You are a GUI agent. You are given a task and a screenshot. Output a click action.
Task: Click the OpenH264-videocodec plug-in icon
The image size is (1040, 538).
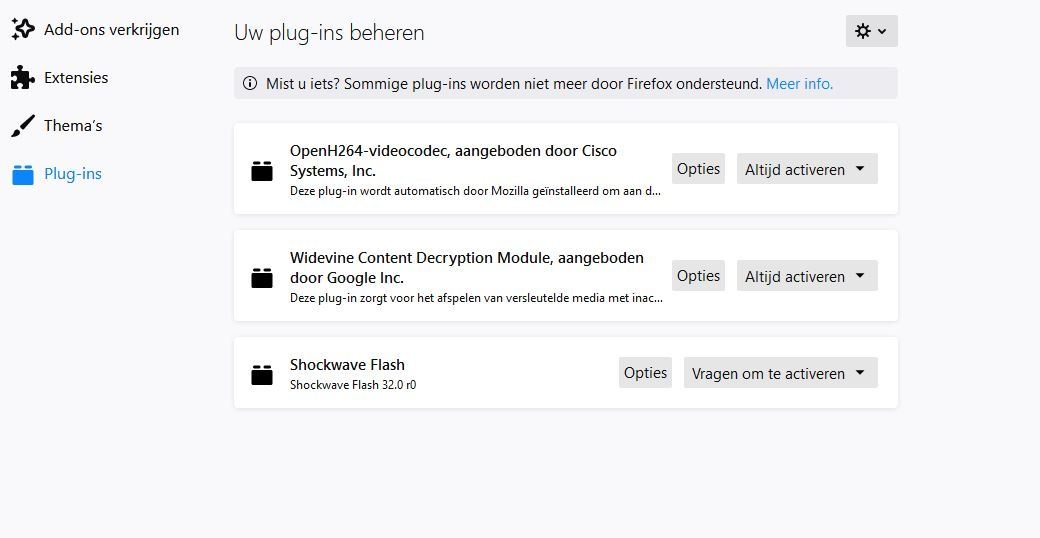[262, 171]
